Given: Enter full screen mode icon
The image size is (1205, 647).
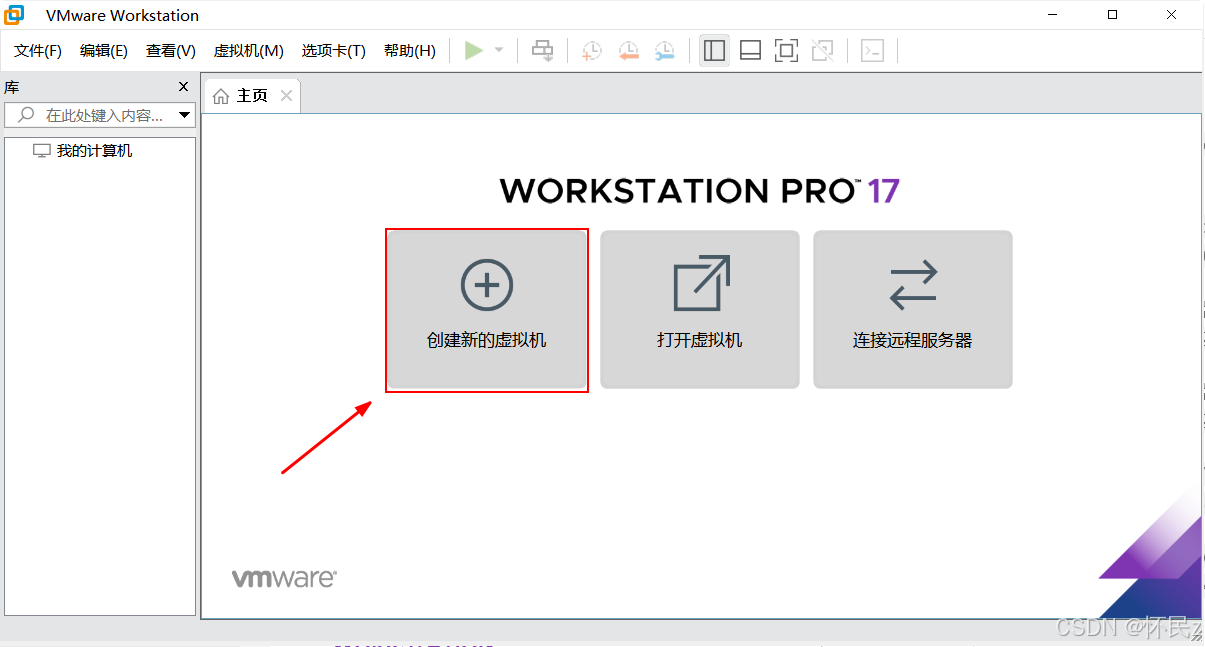Looking at the screenshot, I should click(x=786, y=50).
